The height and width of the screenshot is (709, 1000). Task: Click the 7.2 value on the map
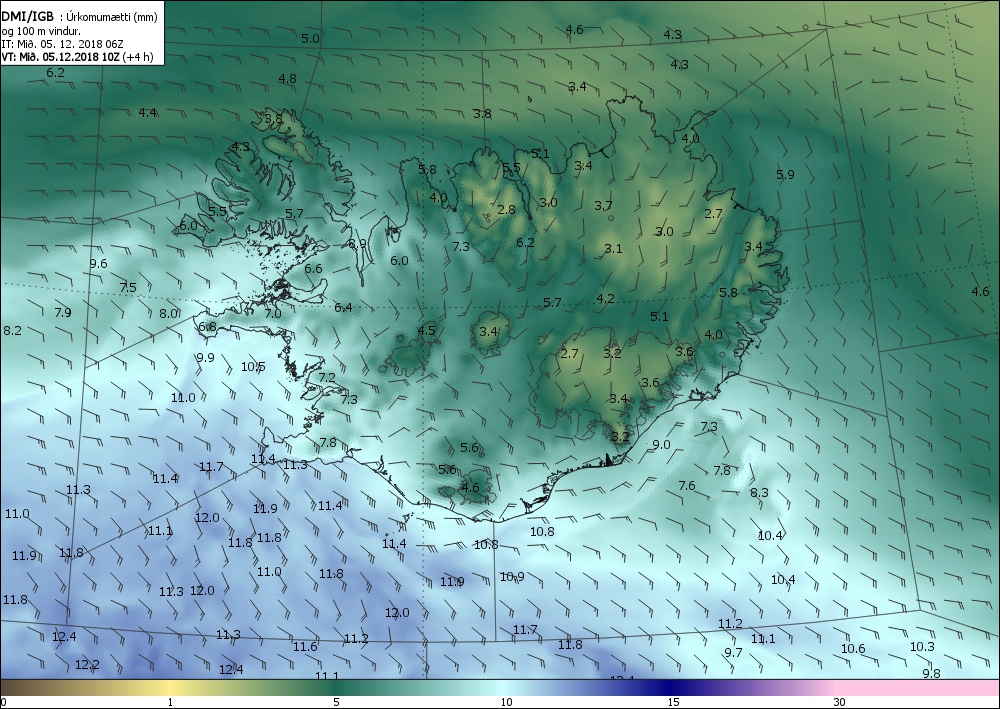327,377
